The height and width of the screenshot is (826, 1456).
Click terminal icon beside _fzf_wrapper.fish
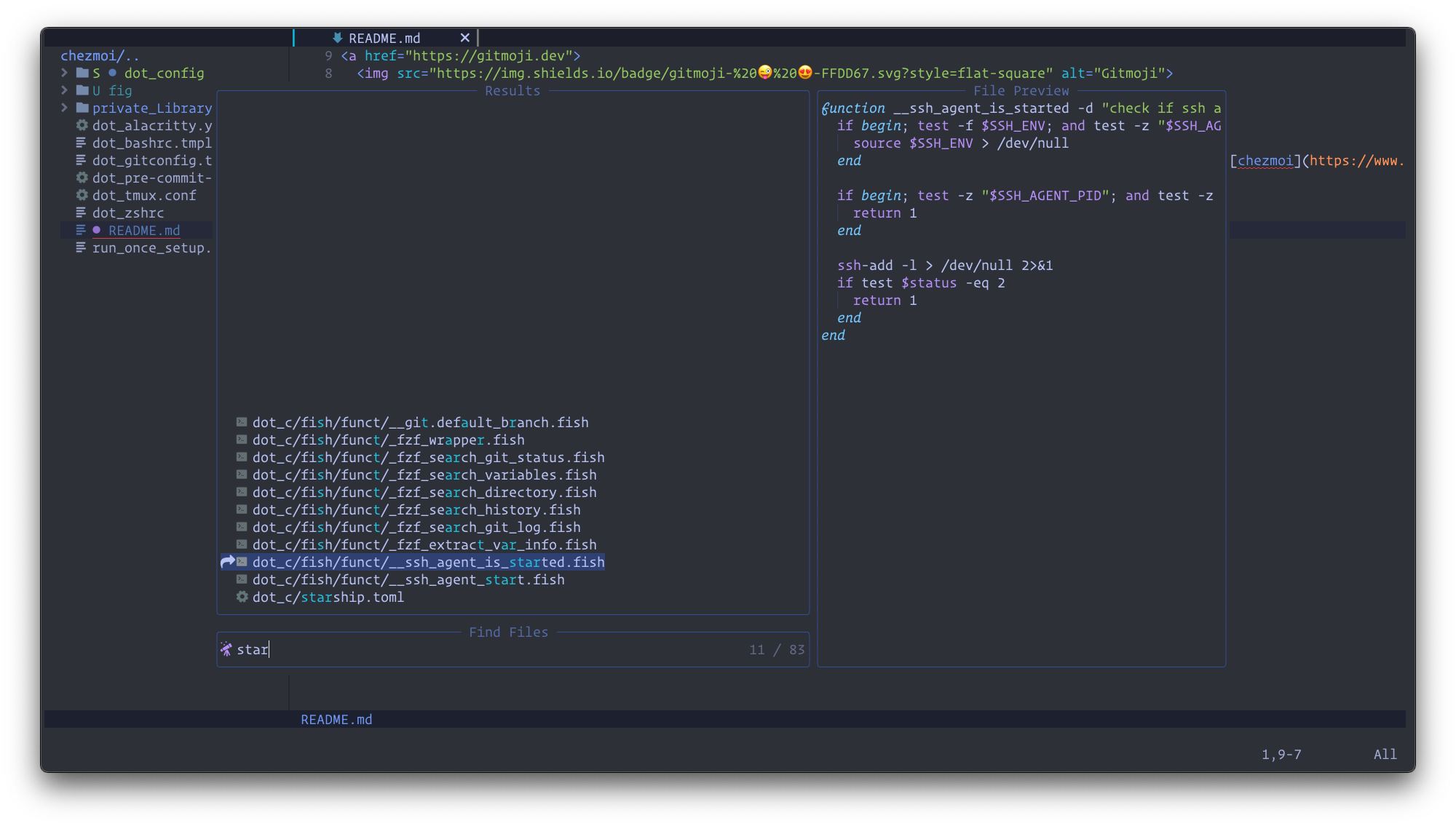(242, 440)
